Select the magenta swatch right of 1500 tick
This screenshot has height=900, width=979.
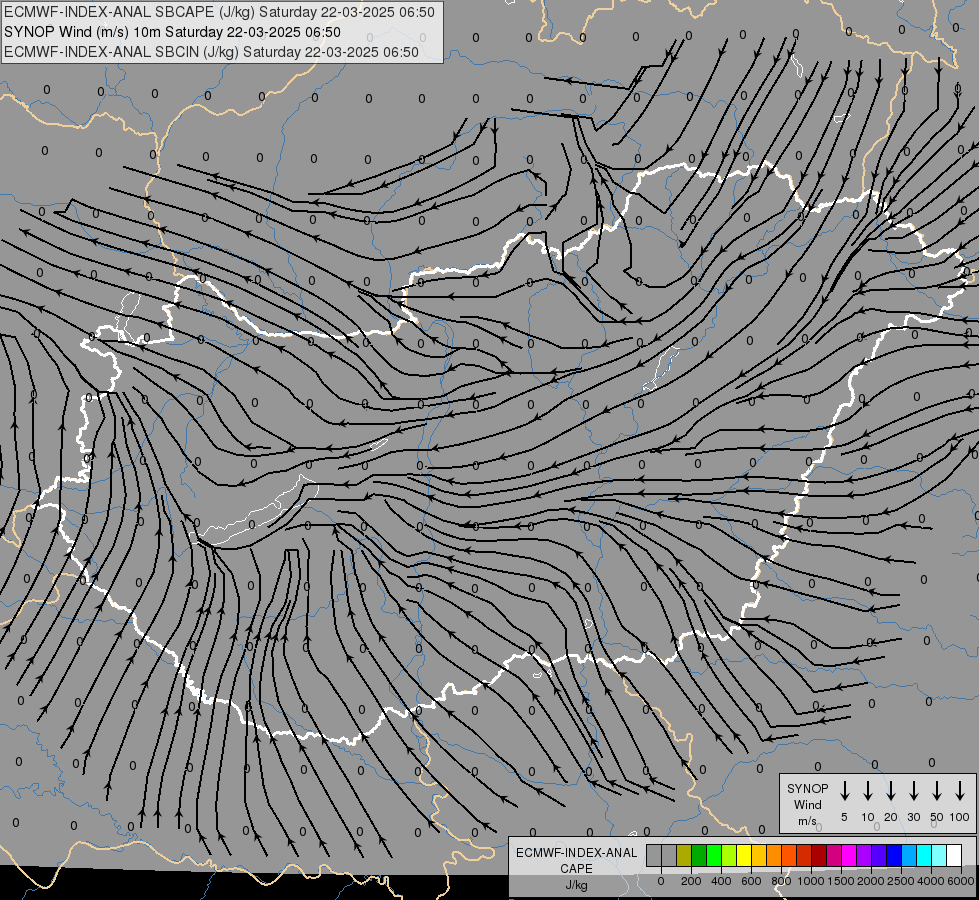click(850, 856)
